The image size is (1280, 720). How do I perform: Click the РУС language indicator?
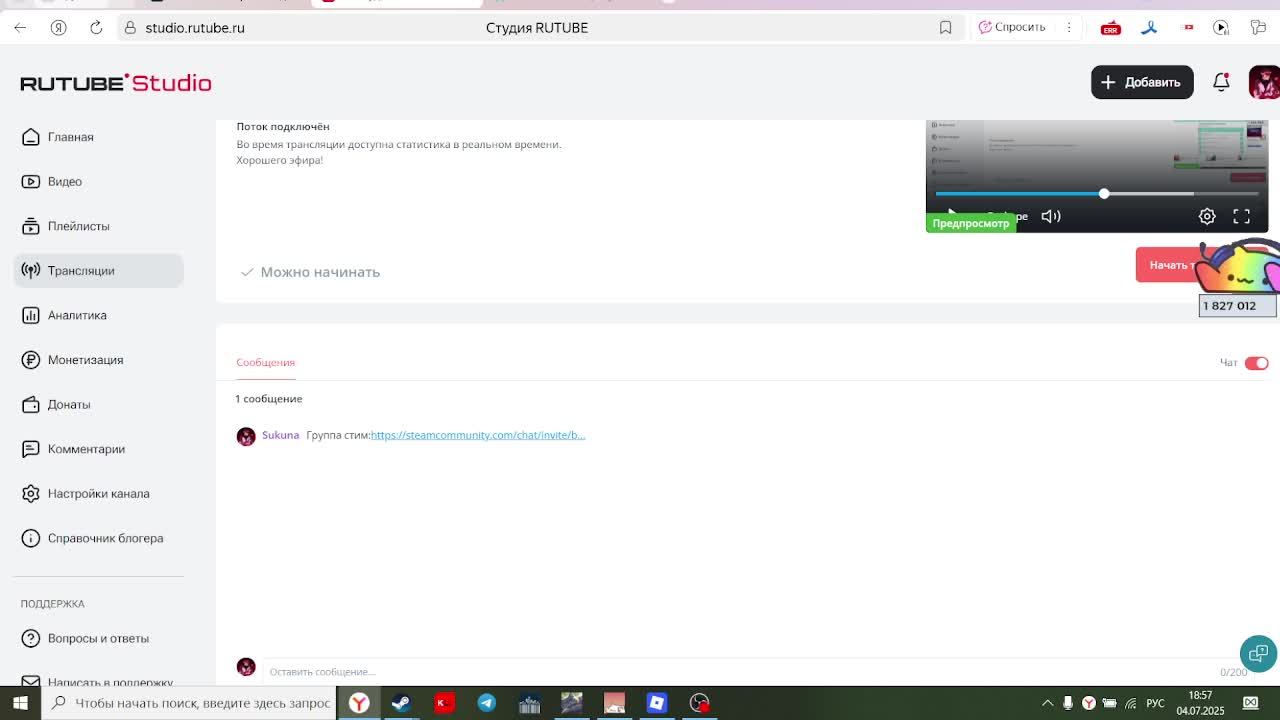tap(1155, 703)
